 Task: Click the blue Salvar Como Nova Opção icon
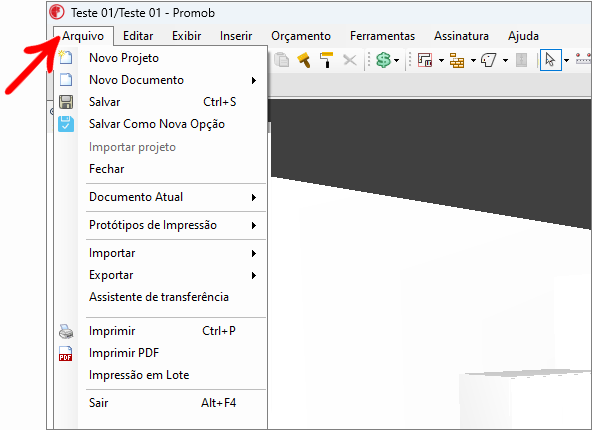click(x=66, y=124)
